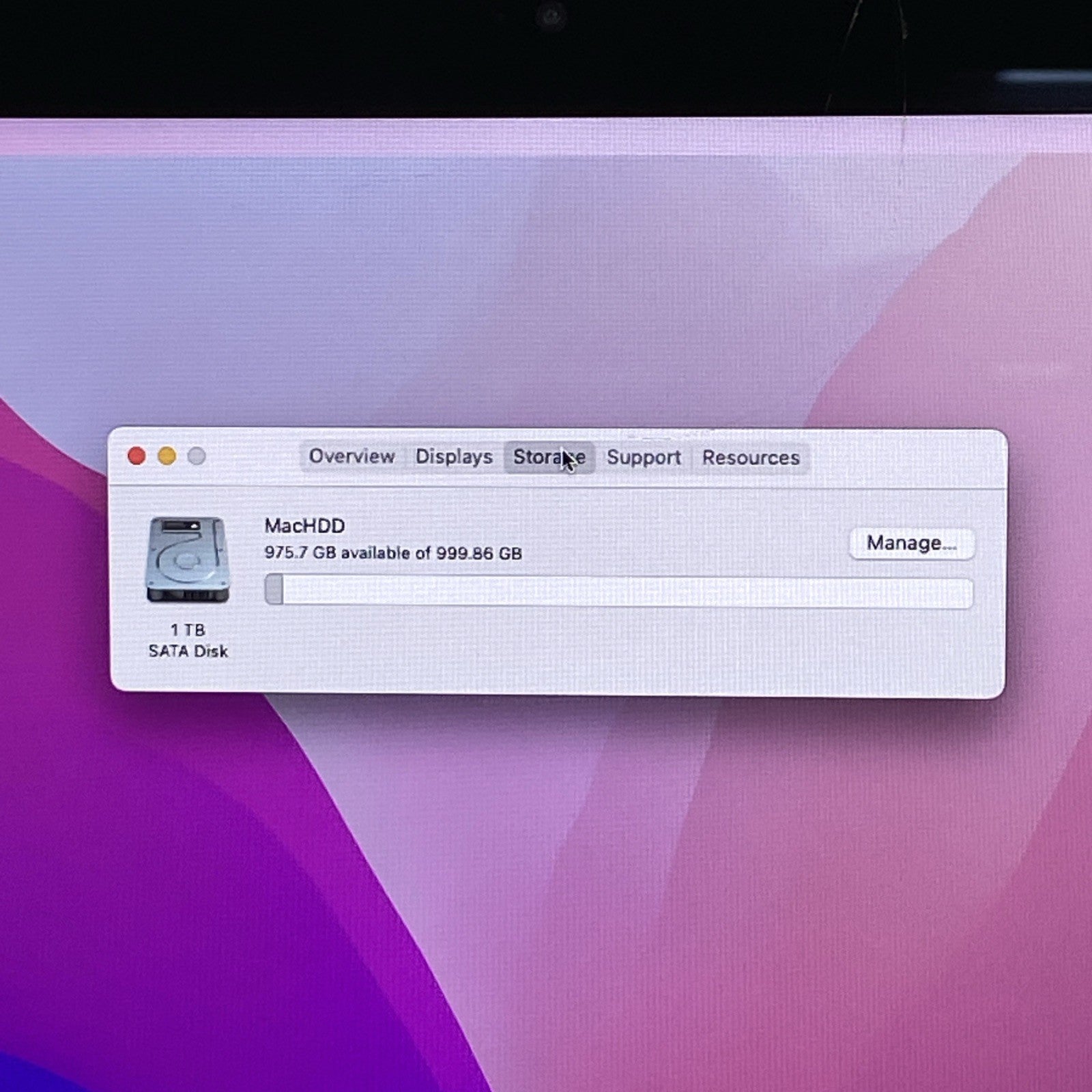Close the window with the red button
This screenshot has height=1092, width=1092.
pyautogui.click(x=136, y=456)
